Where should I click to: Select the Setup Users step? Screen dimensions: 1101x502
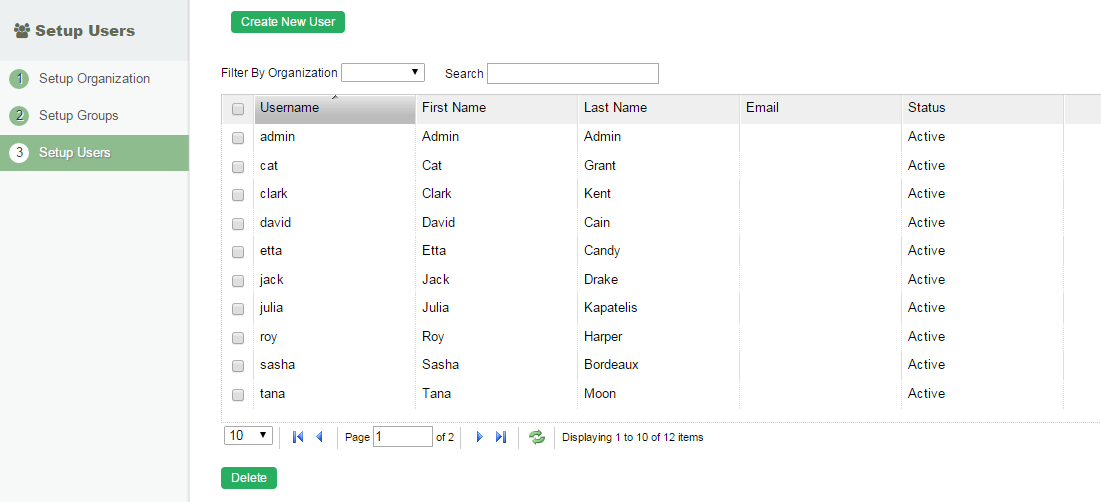(x=75, y=153)
